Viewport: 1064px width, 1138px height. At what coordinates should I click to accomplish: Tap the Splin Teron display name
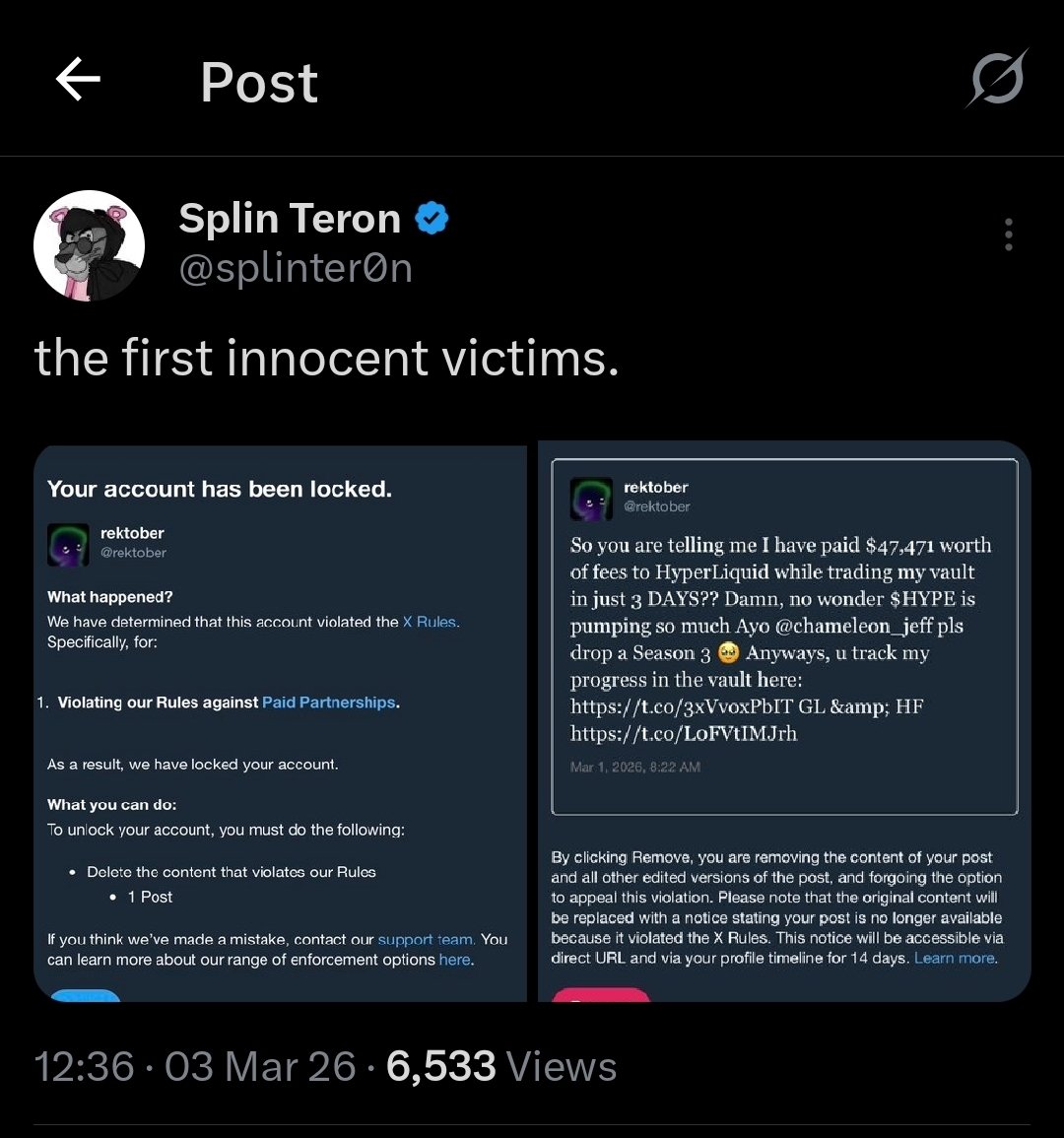coord(290,219)
